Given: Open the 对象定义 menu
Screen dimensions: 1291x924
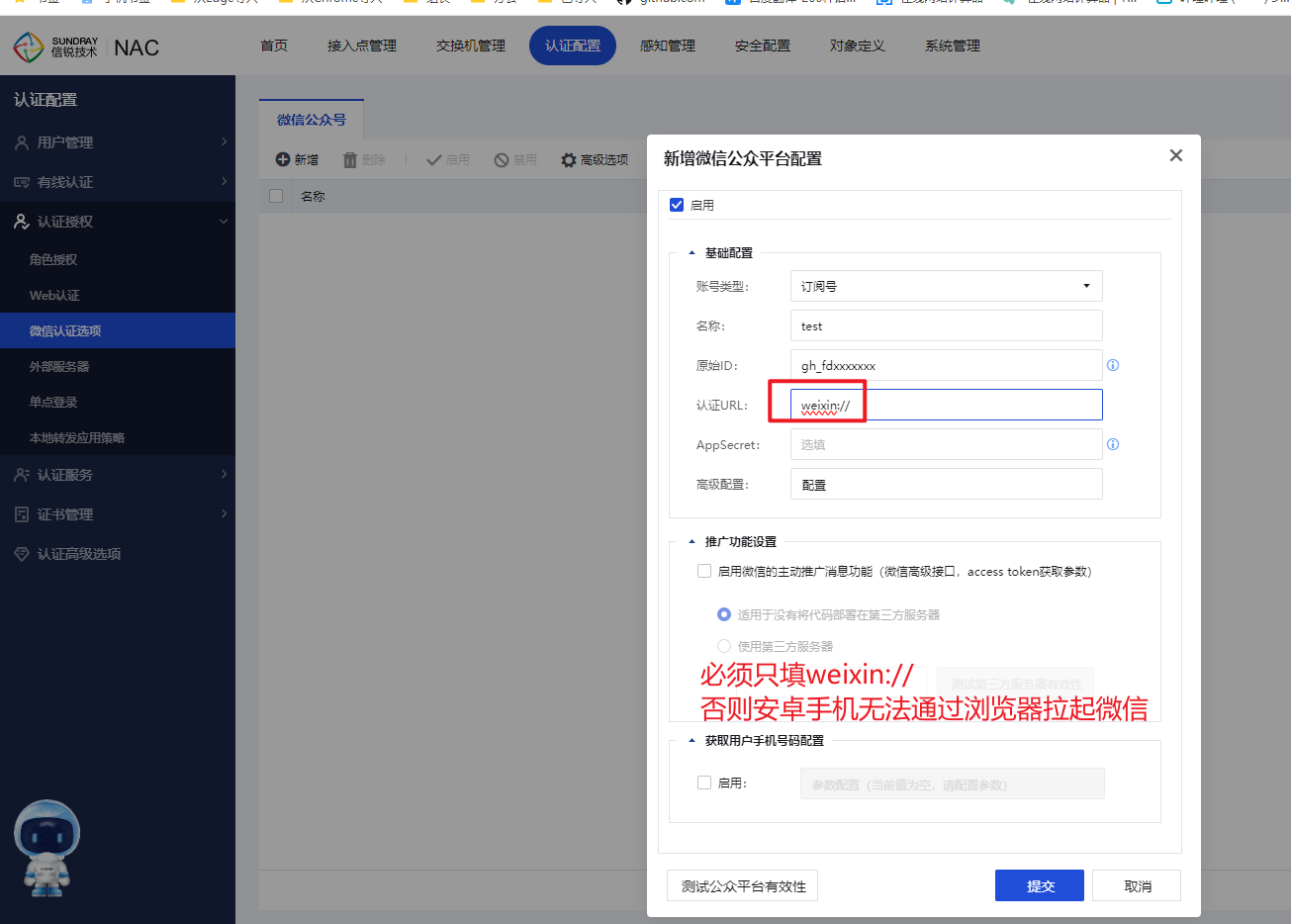Looking at the screenshot, I should 858,46.
